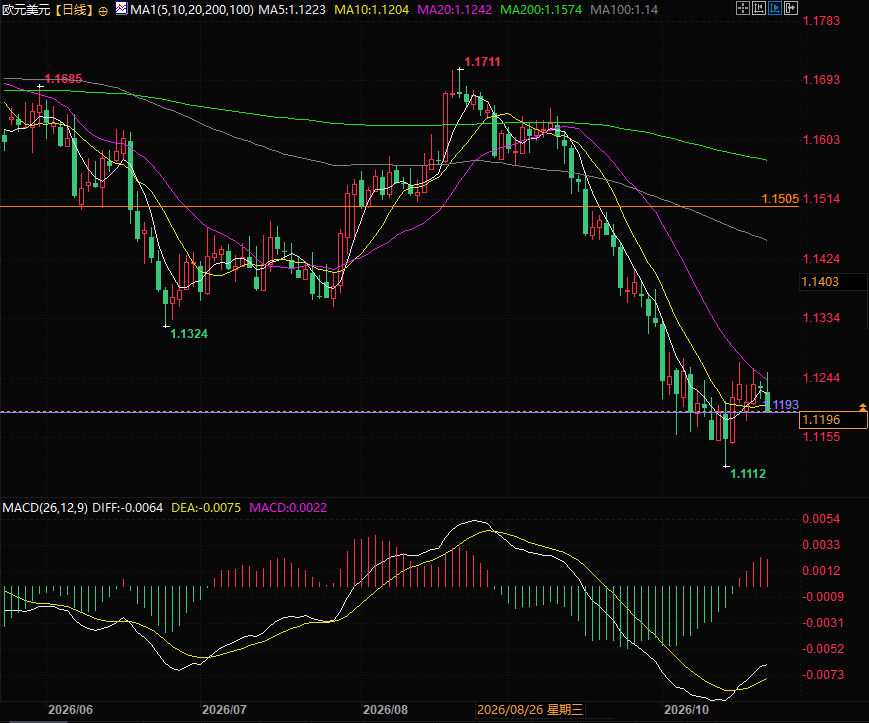
Task: Click the orange up-arrow marker above 1.1196
Action: tap(863, 407)
